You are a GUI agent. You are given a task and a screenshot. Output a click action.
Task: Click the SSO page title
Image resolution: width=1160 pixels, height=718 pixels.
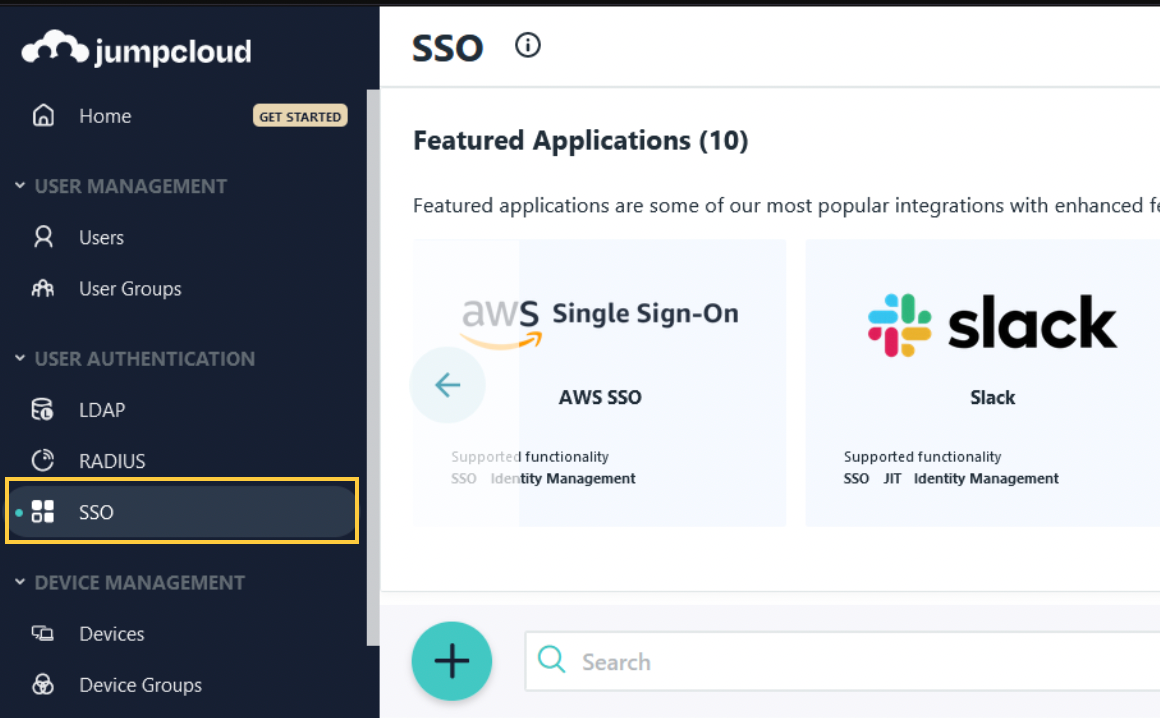(448, 48)
